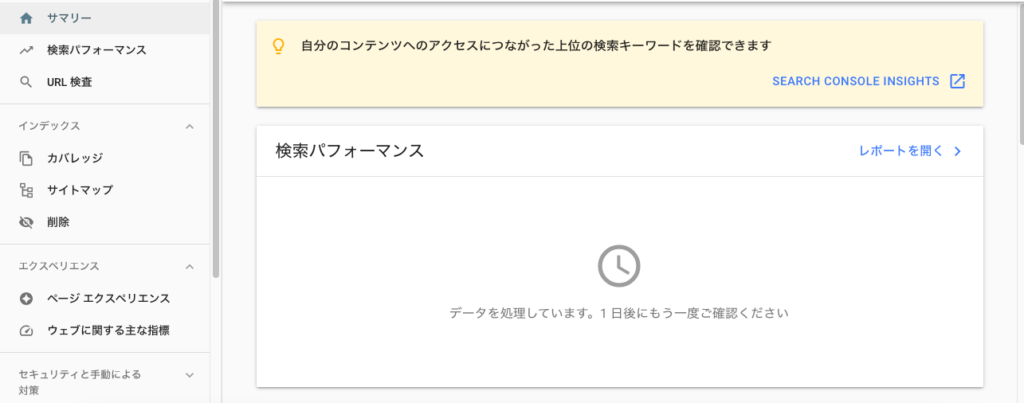Click the crossed-eye icon beside 削除
1024x403 pixels.
pos(26,221)
